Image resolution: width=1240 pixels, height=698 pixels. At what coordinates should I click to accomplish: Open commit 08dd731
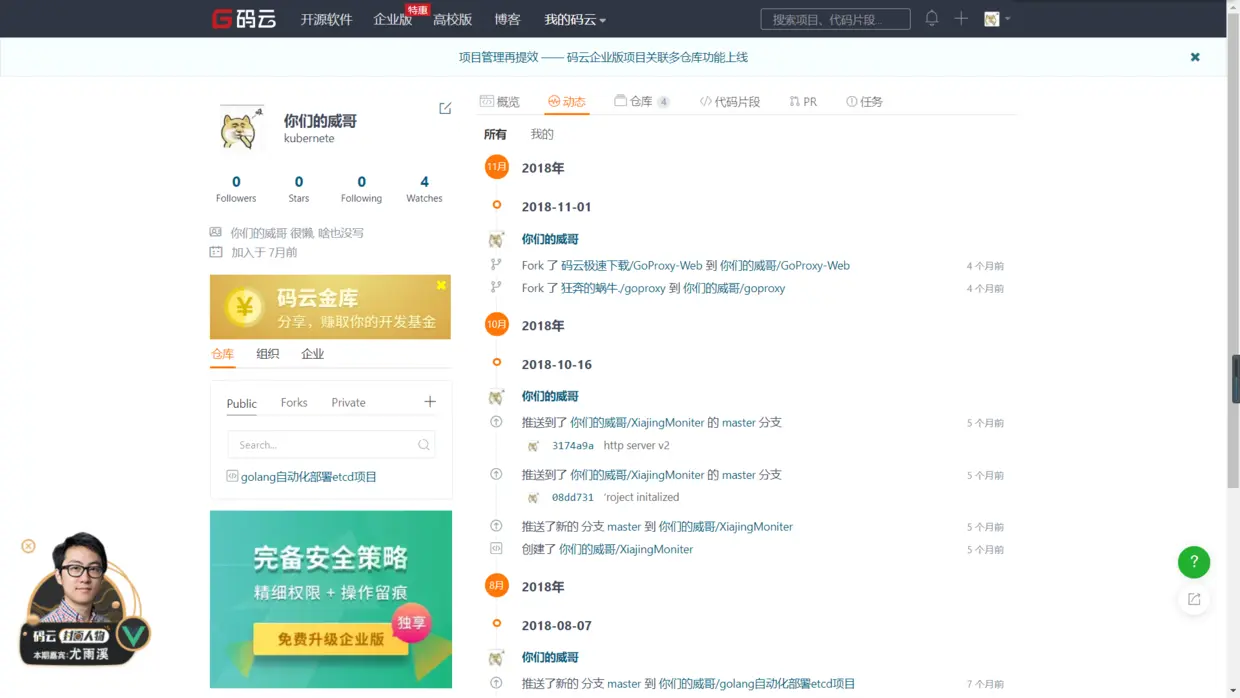coord(573,497)
